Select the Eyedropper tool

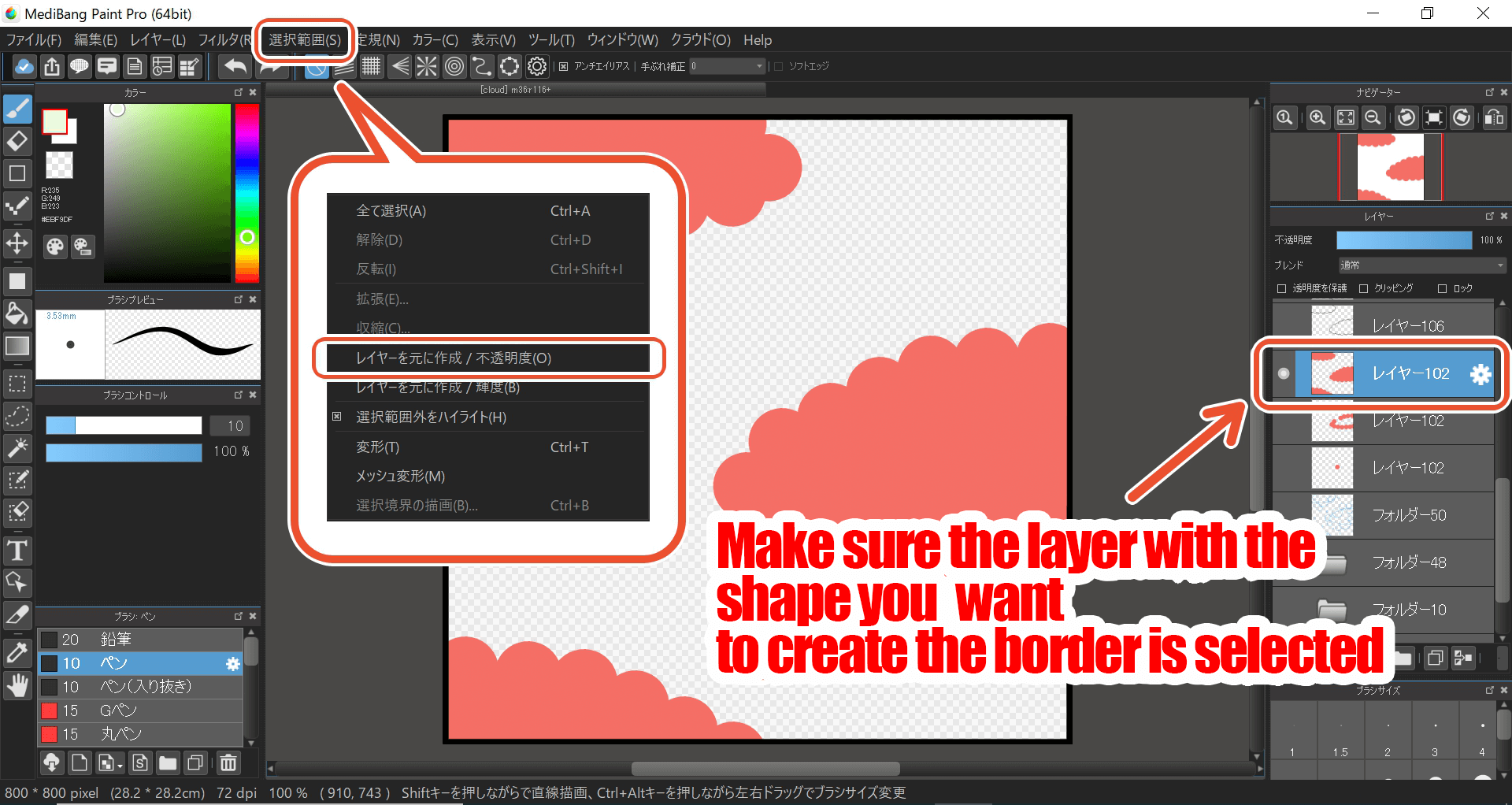(x=17, y=654)
